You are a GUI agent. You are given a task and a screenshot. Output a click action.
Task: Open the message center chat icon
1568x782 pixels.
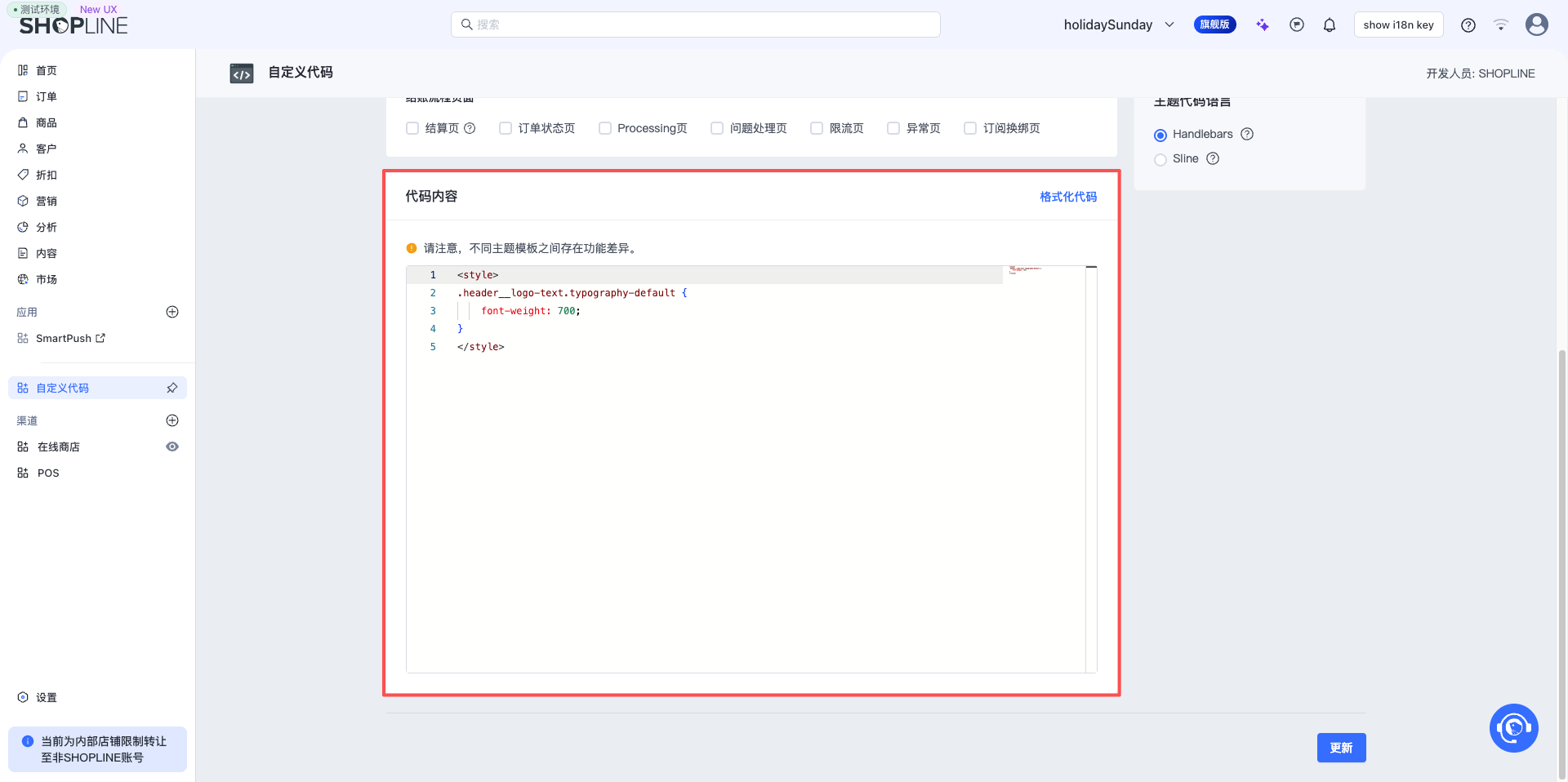(x=1297, y=24)
